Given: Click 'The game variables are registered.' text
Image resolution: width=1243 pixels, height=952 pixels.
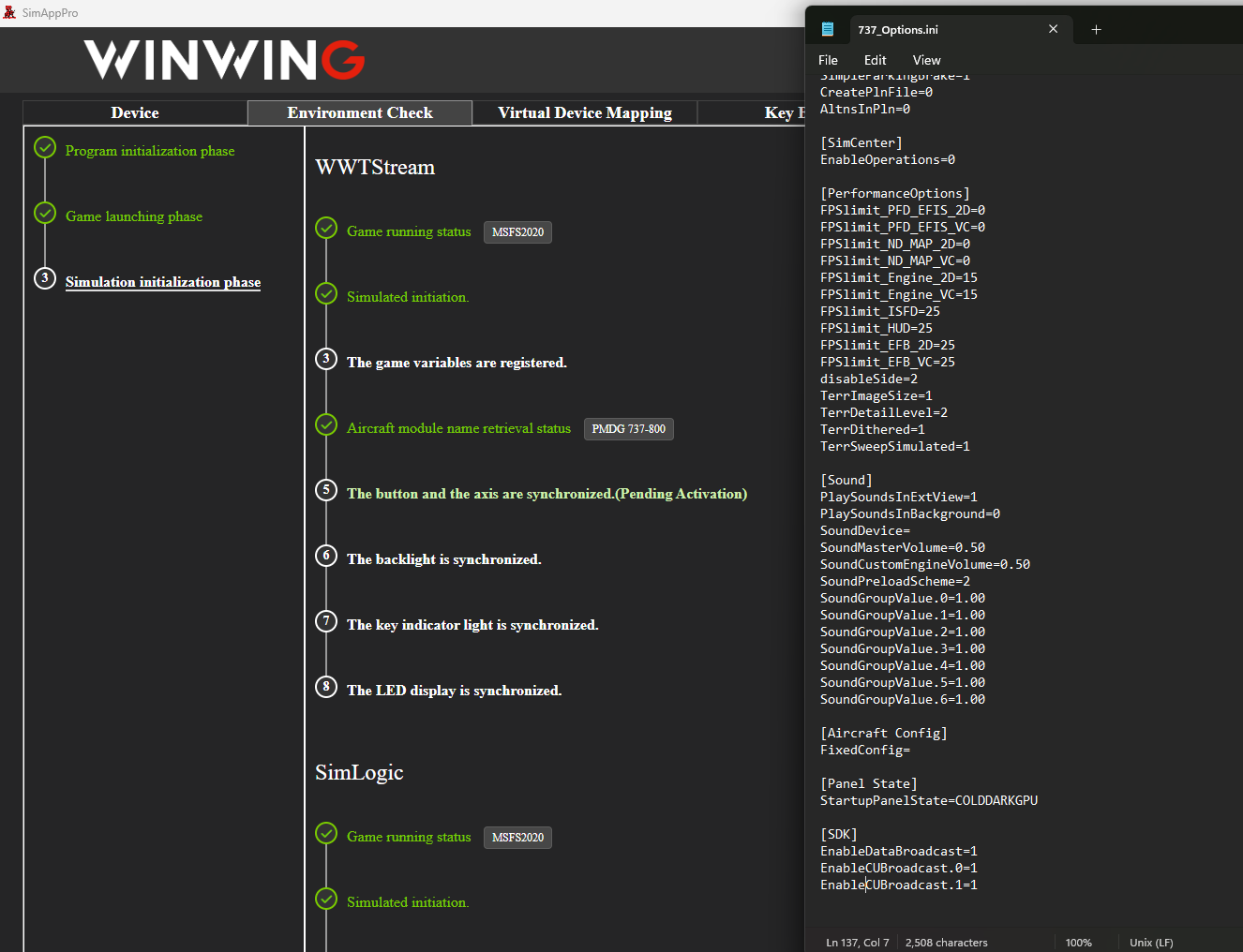Looking at the screenshot, I should click(x=457, y=363).
